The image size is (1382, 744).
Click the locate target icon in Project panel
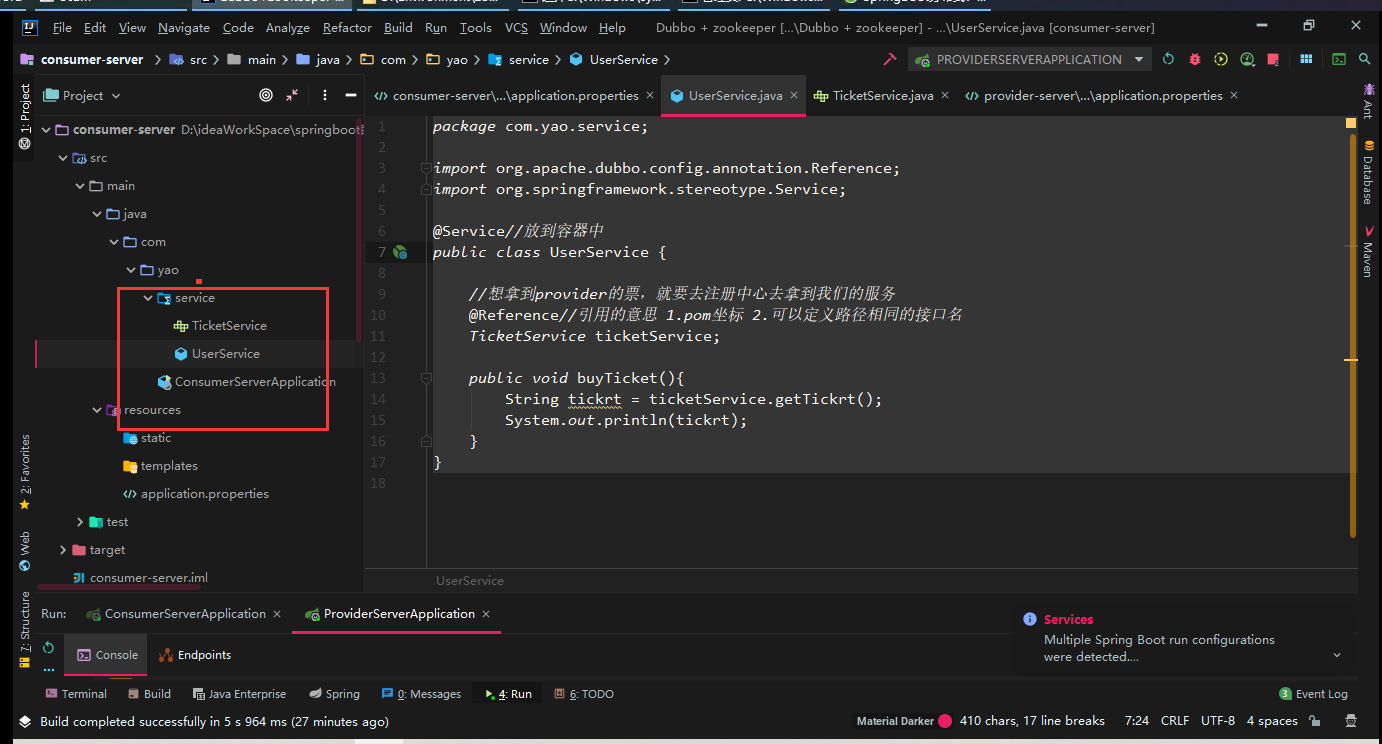coord(266,96)
